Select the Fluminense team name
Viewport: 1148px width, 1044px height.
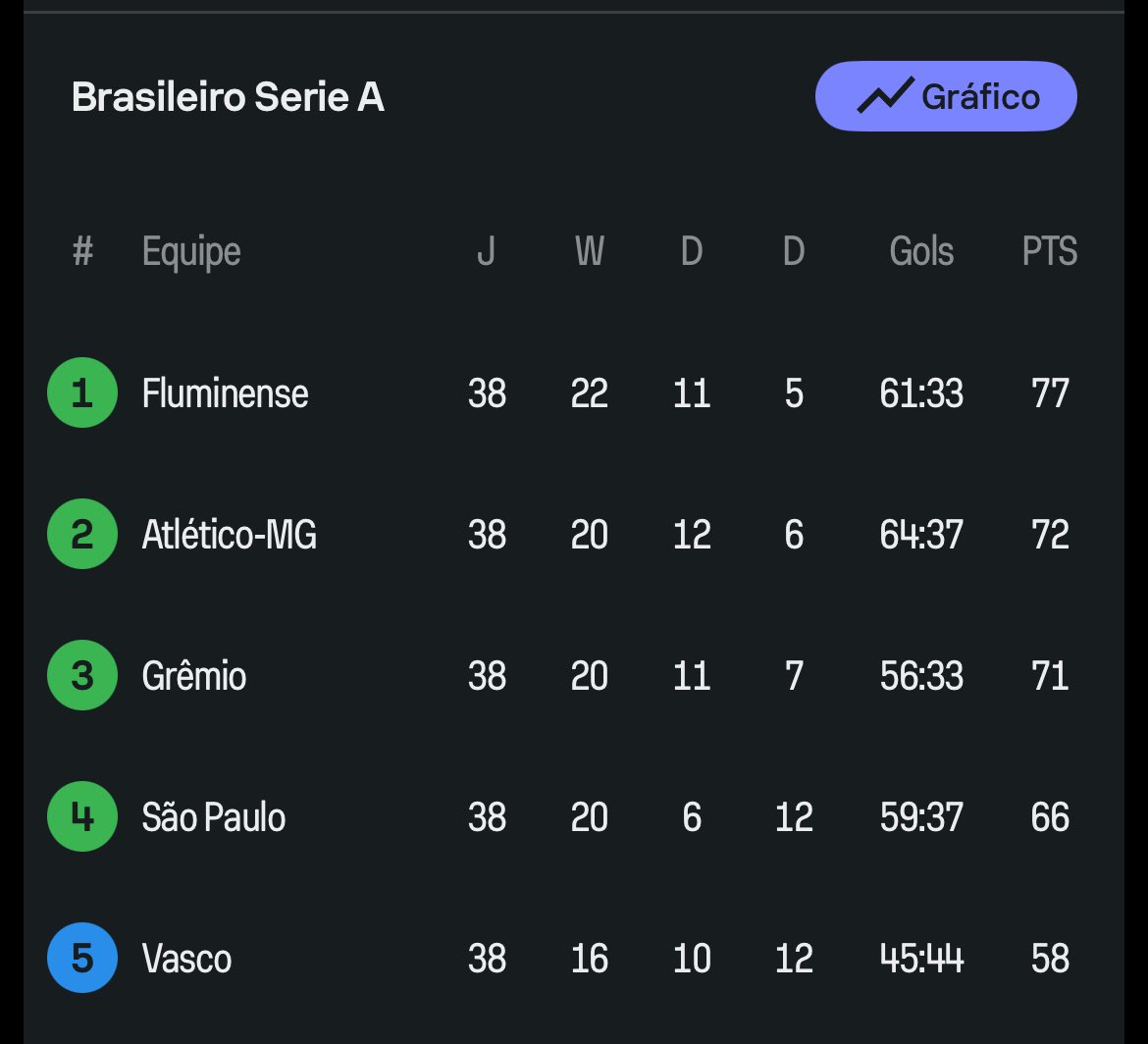pos(226,393)
